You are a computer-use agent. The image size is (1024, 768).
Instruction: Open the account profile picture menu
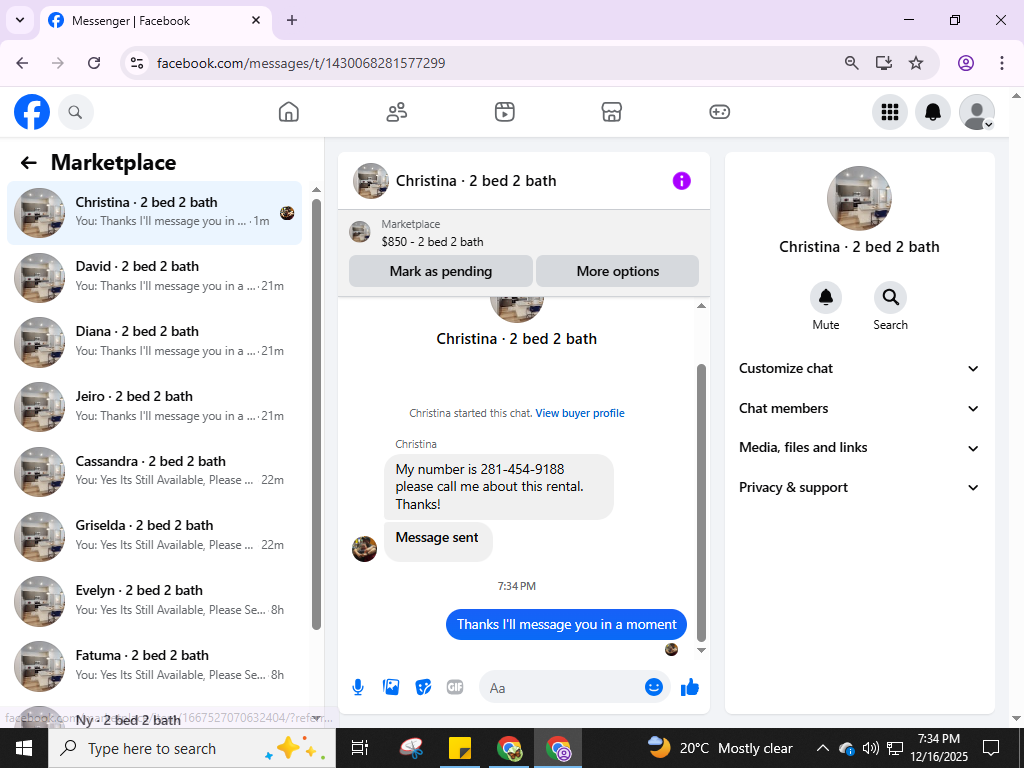pos(976,112)
